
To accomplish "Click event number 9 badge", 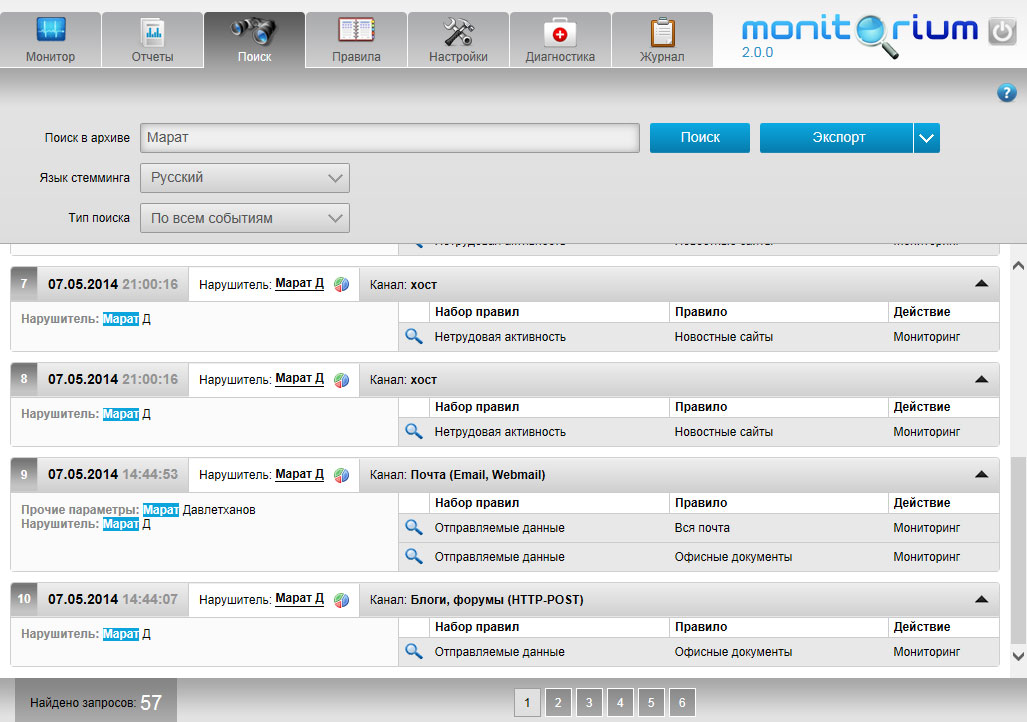I will pyautogui.click(x=24, y=474).
